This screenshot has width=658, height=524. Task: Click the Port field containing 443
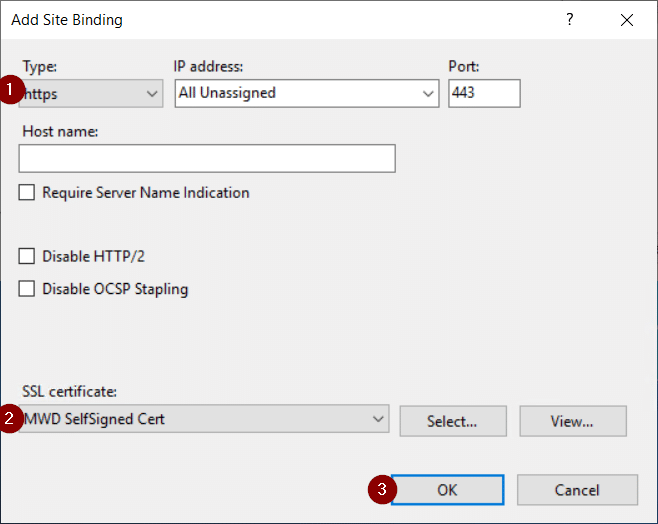click(x=484, y=93)
